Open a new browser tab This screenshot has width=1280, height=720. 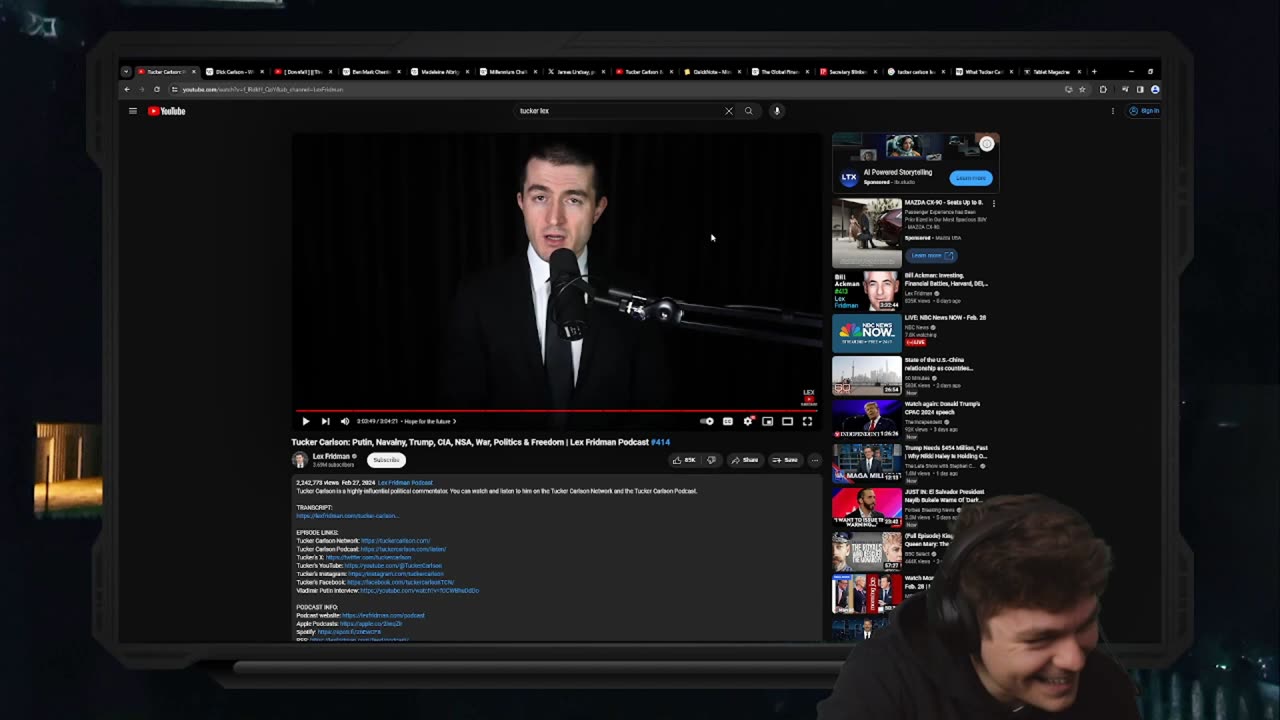(x=1094, y=72)
